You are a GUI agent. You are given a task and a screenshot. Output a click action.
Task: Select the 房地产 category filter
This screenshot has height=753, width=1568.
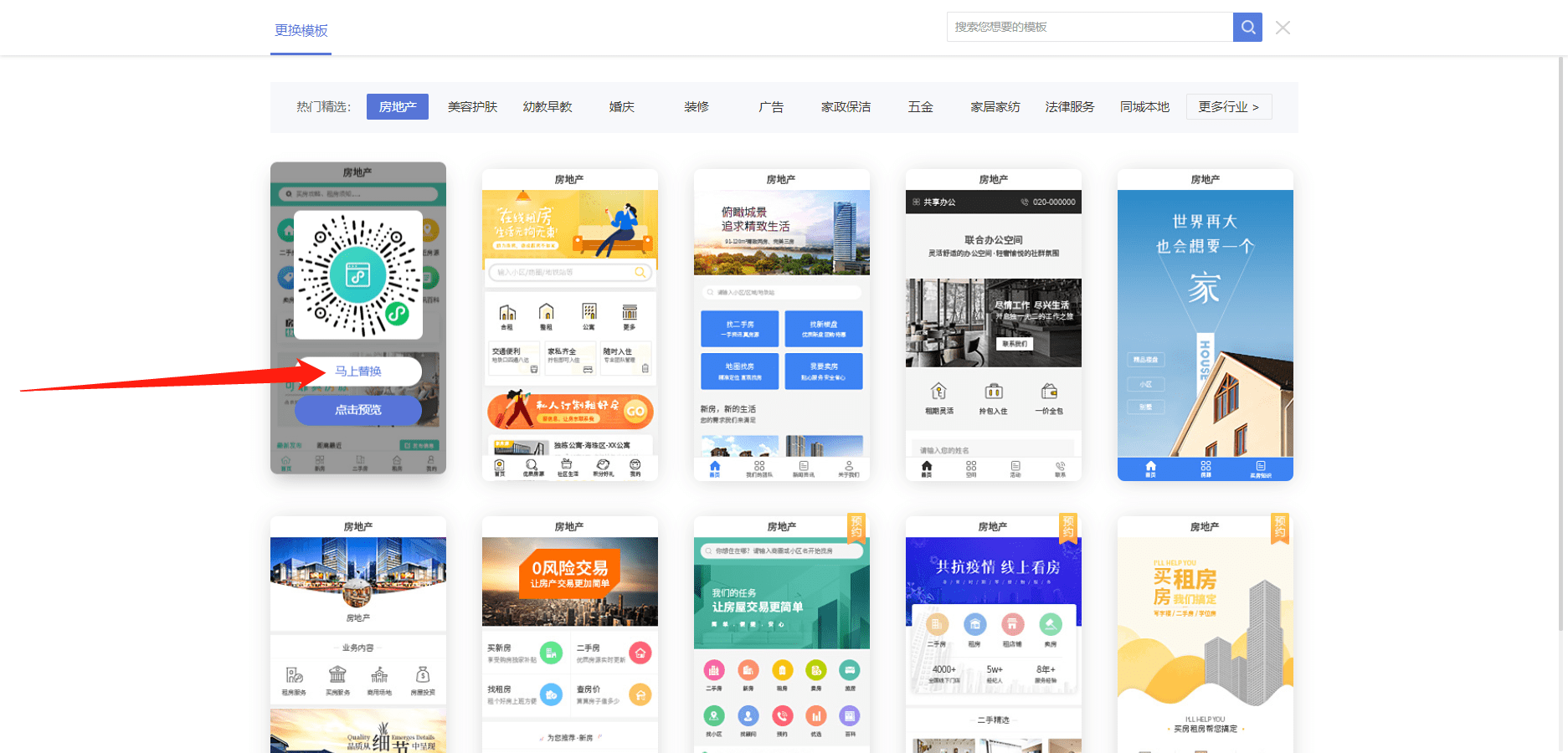(397, 107)
